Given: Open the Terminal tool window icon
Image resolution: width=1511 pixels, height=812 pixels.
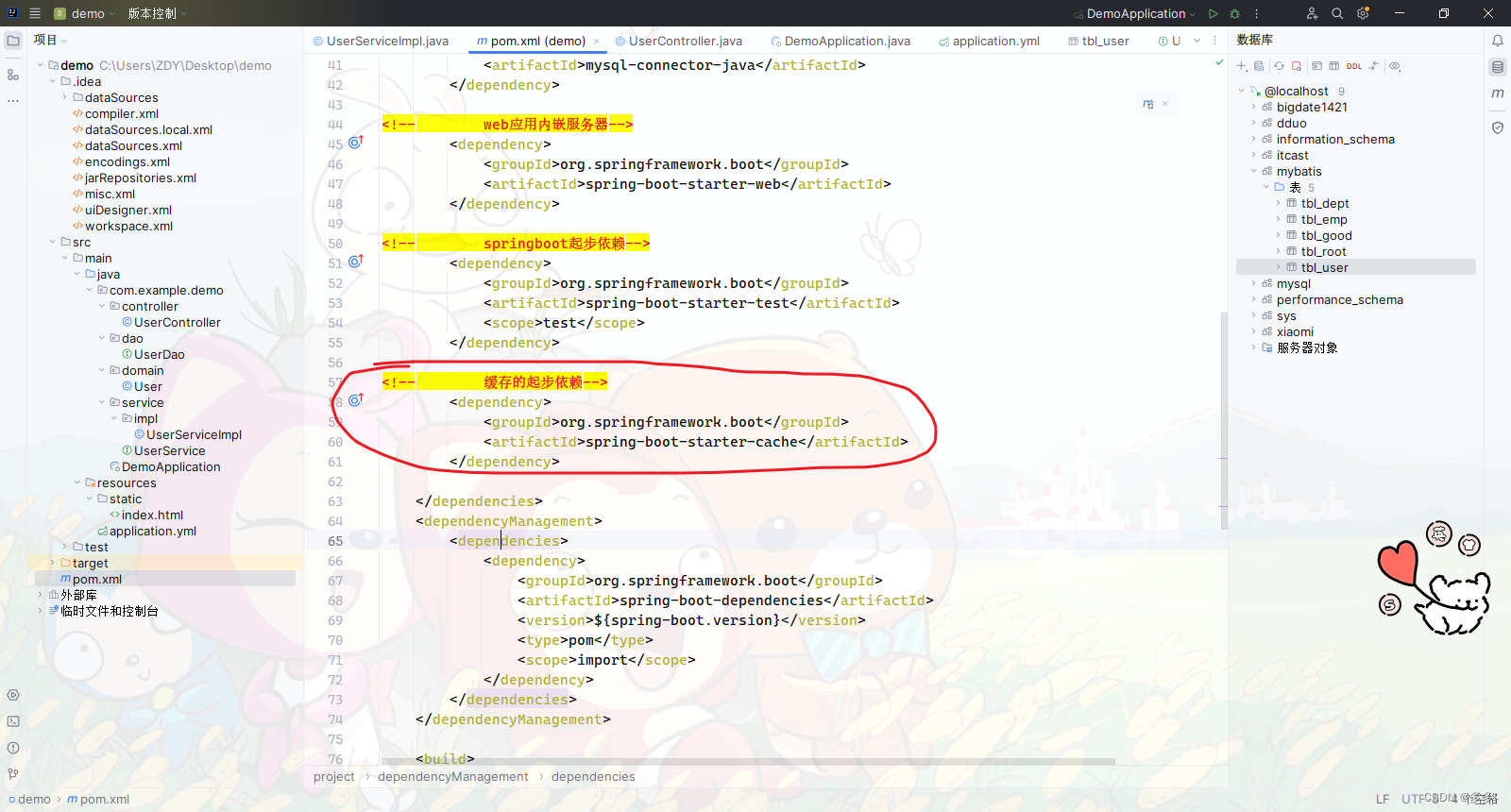Looking at the screenshot, I should point(13,721).
